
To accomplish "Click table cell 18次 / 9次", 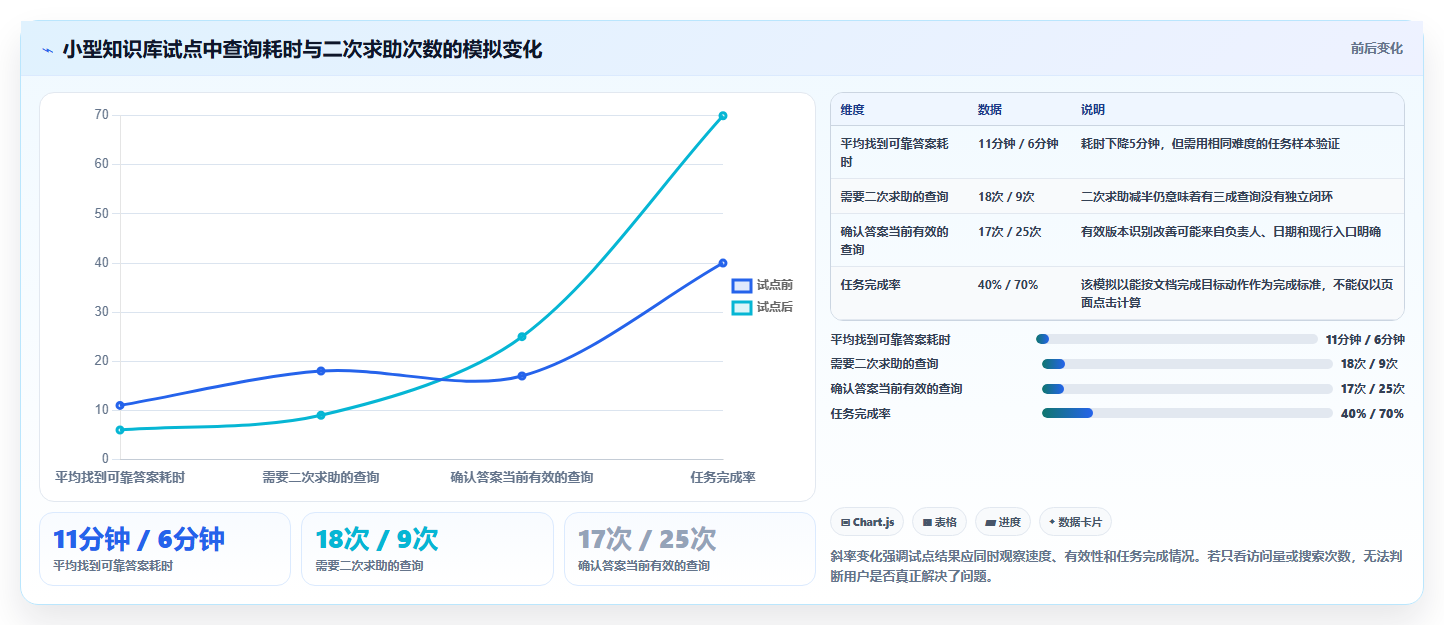I will click(1006, 197).
